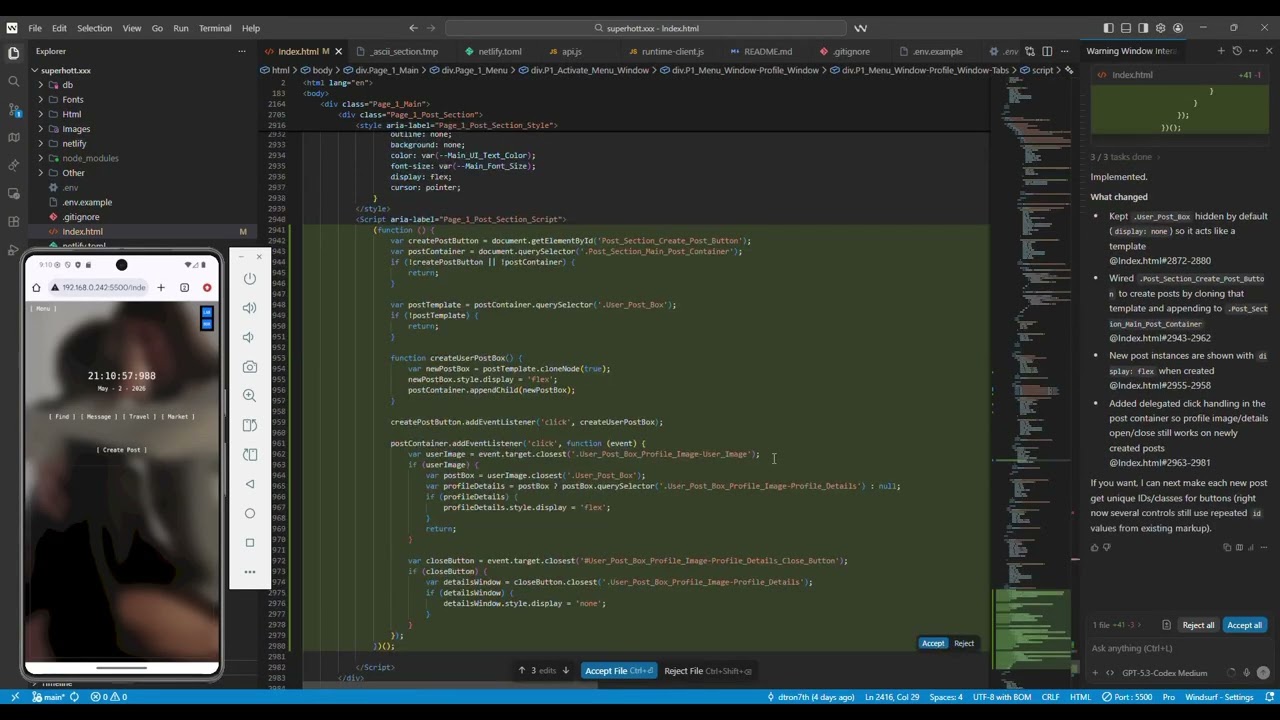Click the code minimap overview
Image resolution: width=1280 pixels, height=720 pixels.
pyautogui.click(x=1035, y=380)
